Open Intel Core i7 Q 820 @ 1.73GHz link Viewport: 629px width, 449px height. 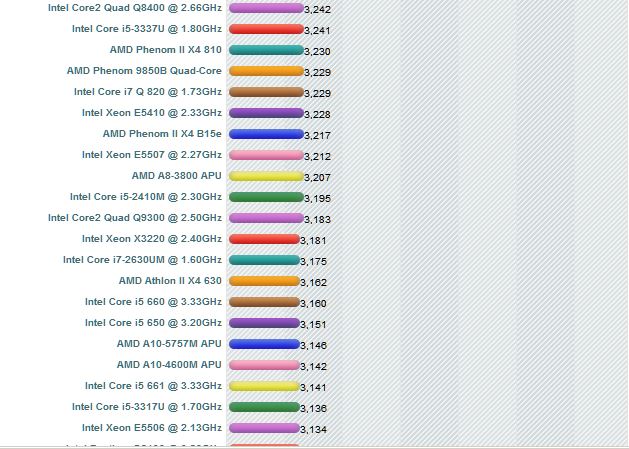pyautogui.click(x=148, y=92)
